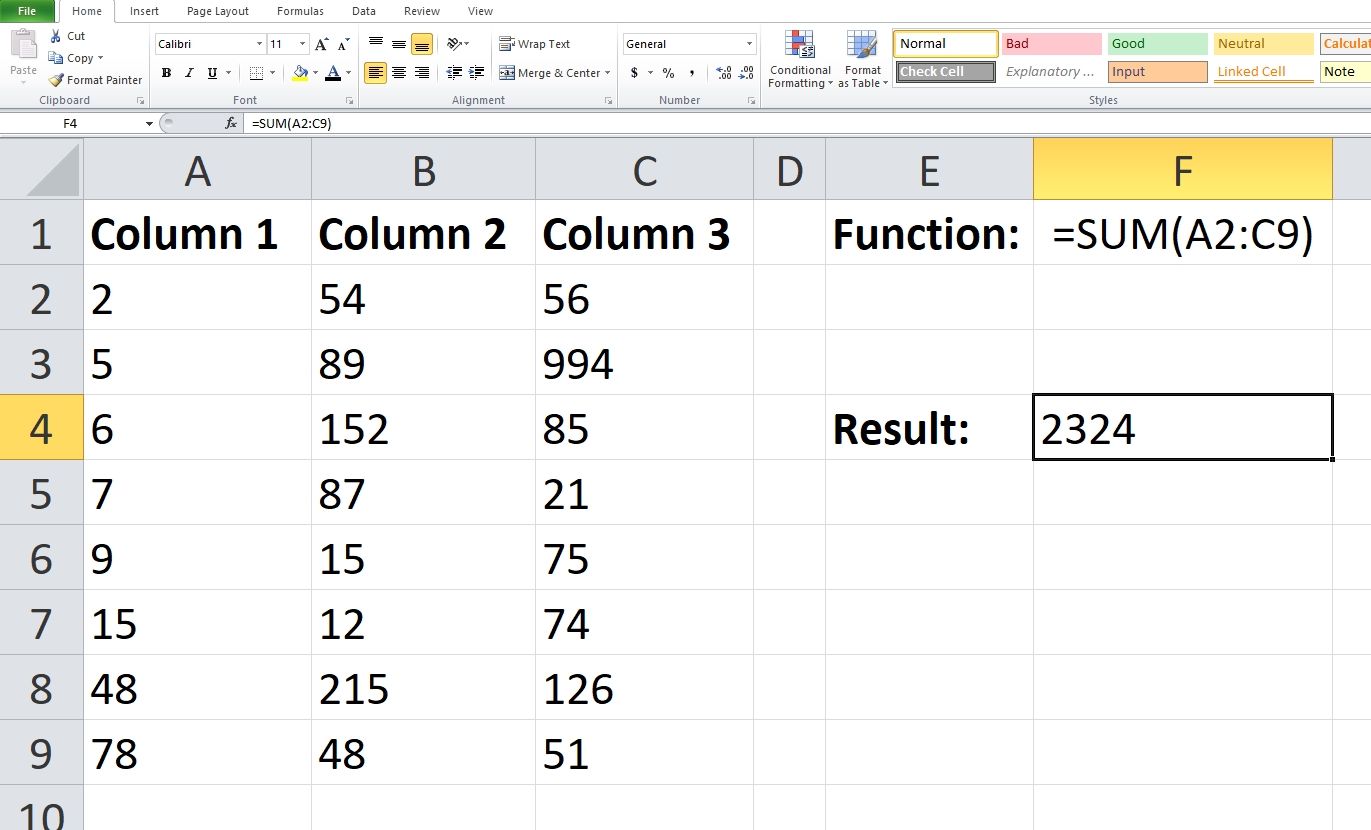The width and height of the screenshot is (1371, 830).
Task: Apply the Bad cell style
Action: pos(1051,44)
